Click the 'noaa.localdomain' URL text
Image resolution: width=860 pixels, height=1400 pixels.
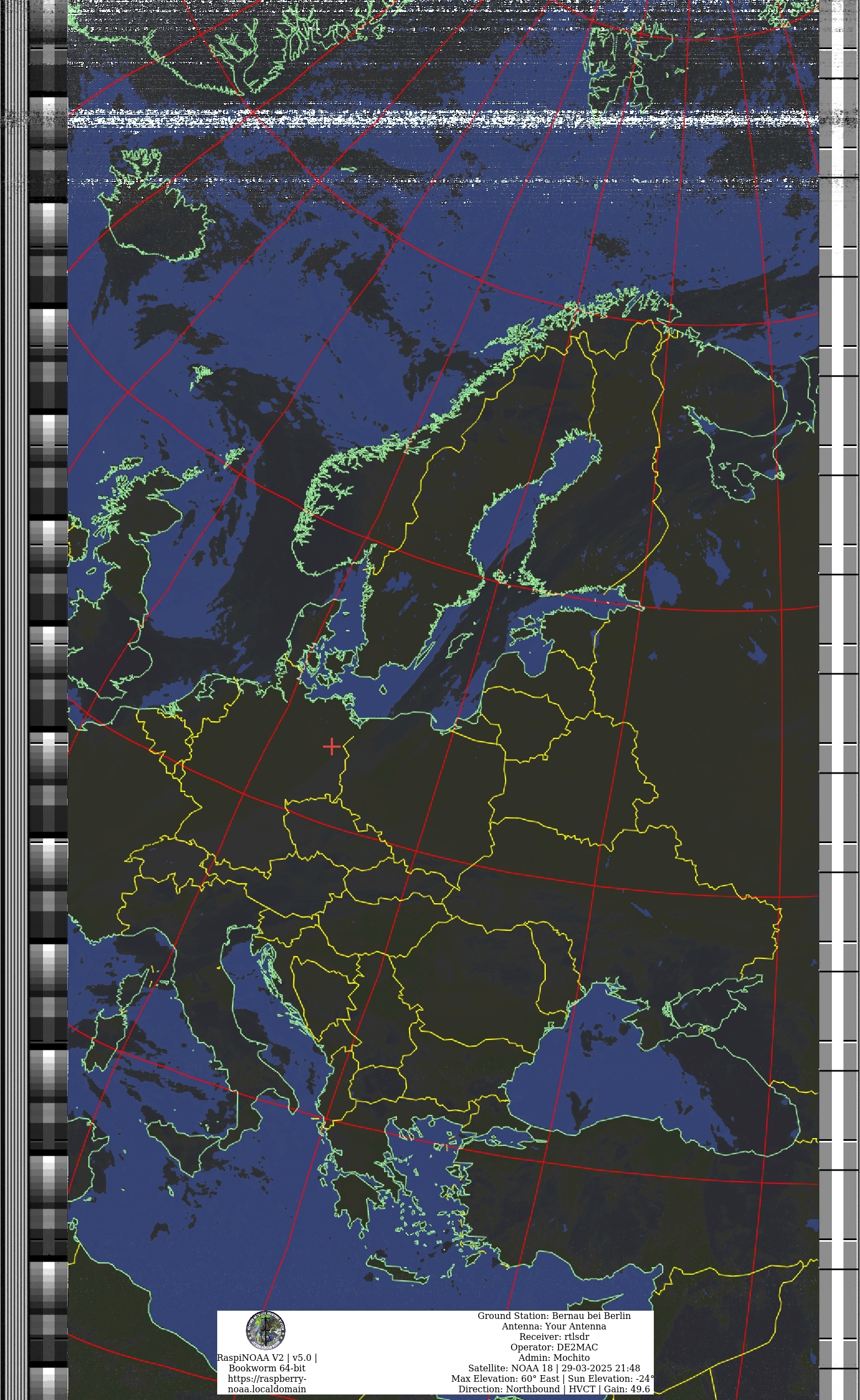point(267,1388)
